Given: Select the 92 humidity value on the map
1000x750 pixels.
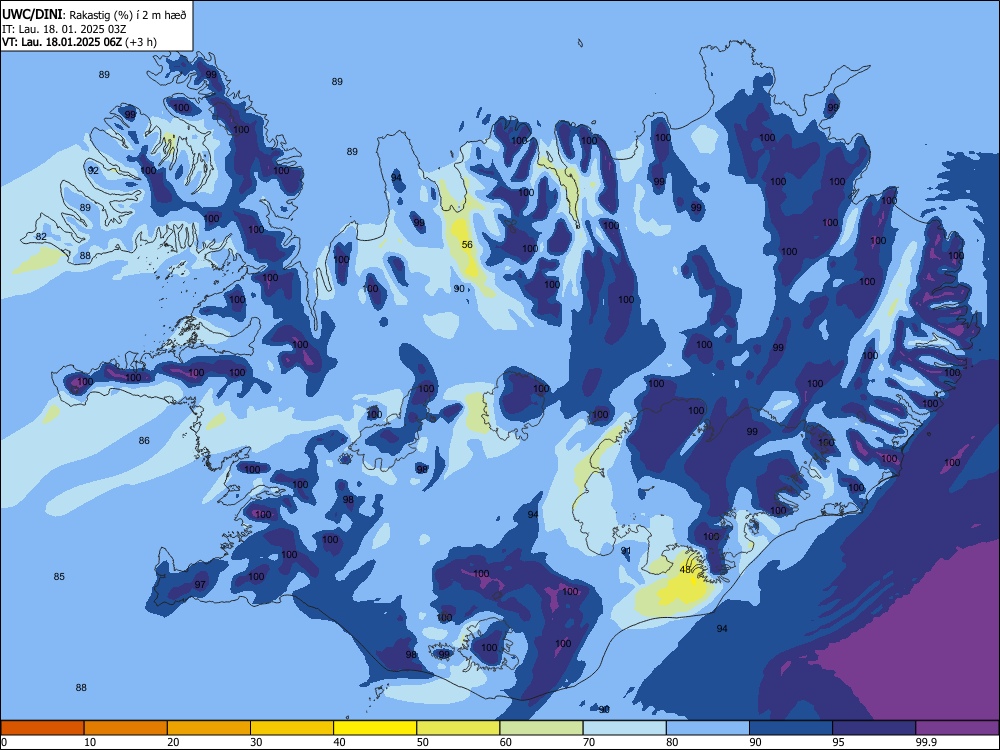Looking at the screenshot, I should (93, 171).
